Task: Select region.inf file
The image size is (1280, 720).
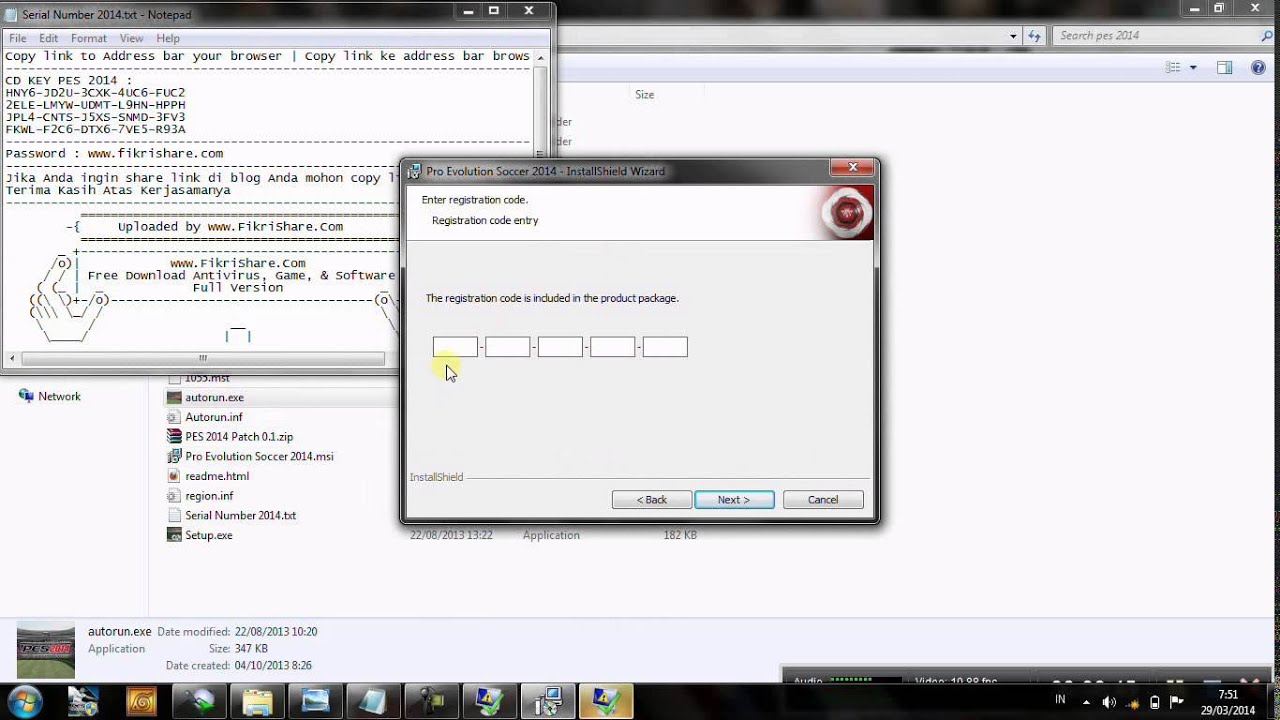Action: pos(209,496)
